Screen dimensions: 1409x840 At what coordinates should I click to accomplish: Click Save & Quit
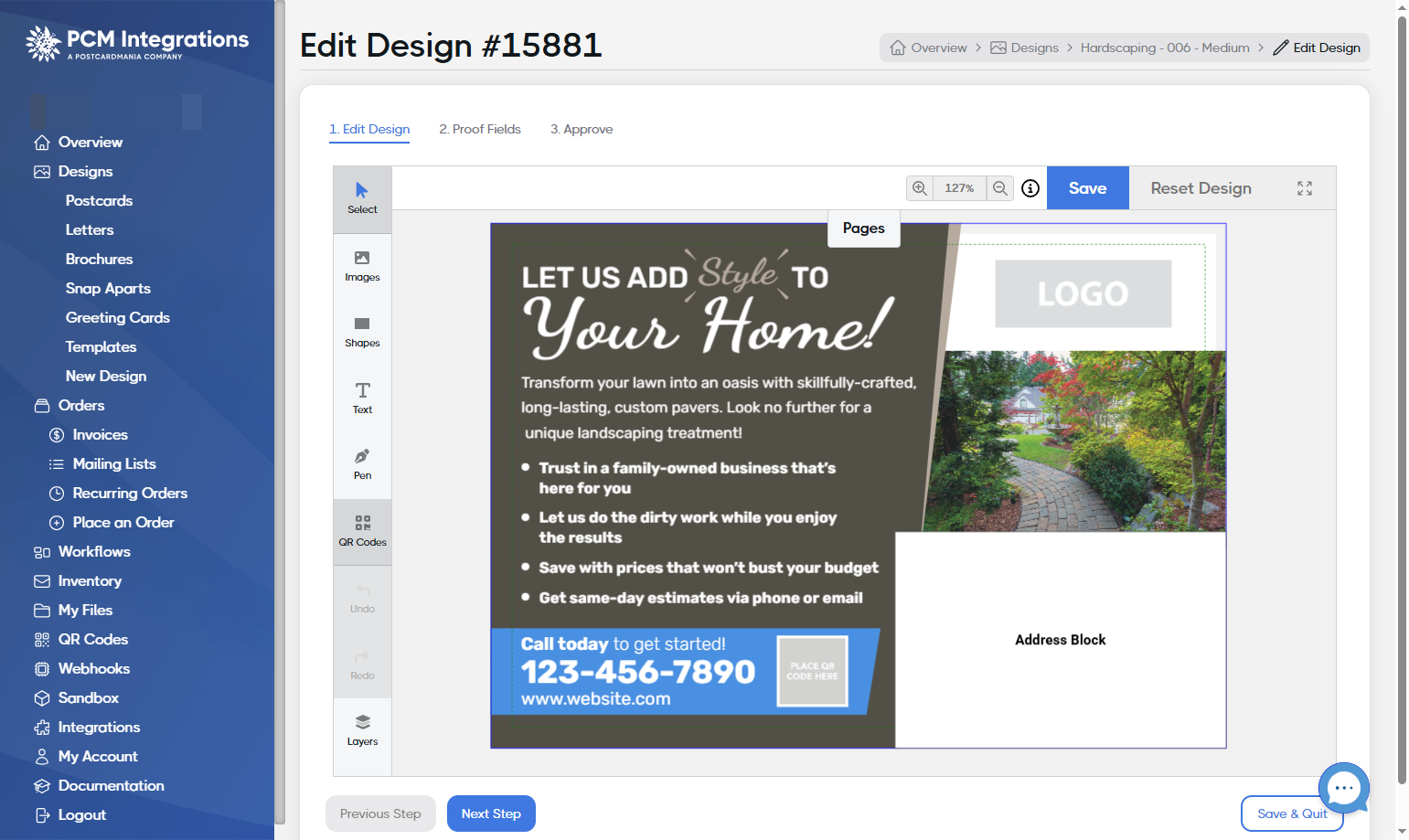[1292, 813]
